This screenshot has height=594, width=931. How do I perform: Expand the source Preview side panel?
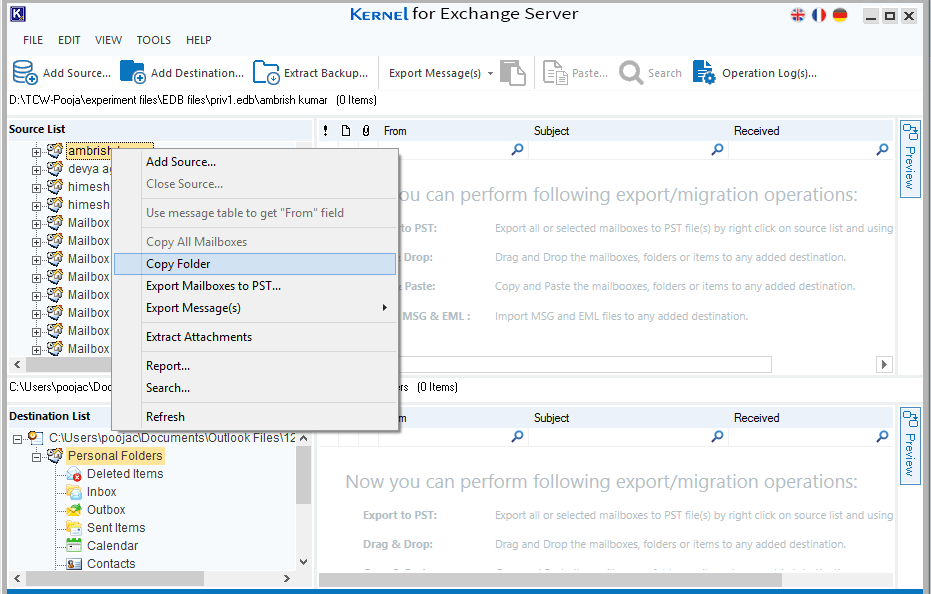pos(910,159)
